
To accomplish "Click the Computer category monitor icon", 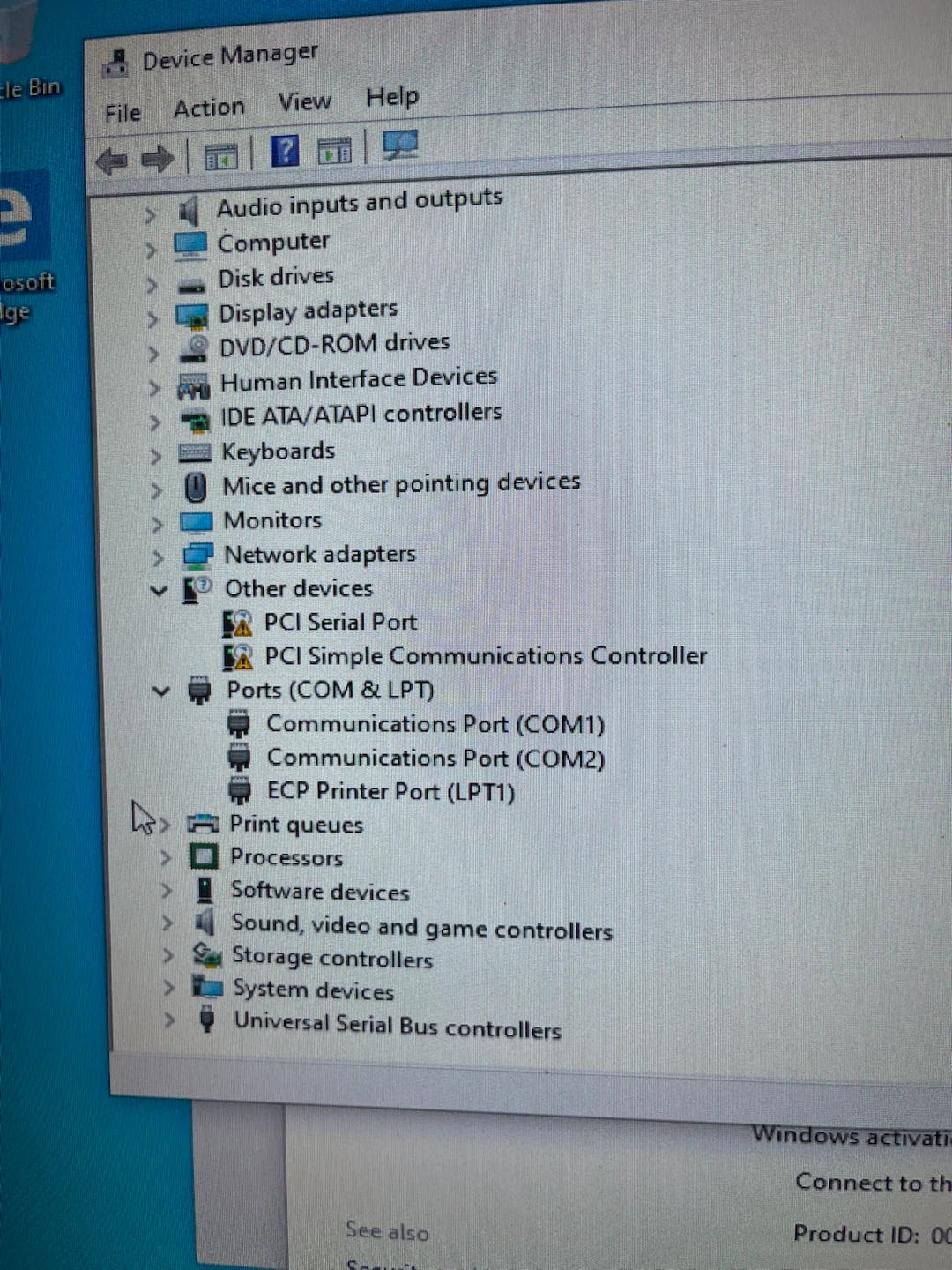I will click(190, 245).
